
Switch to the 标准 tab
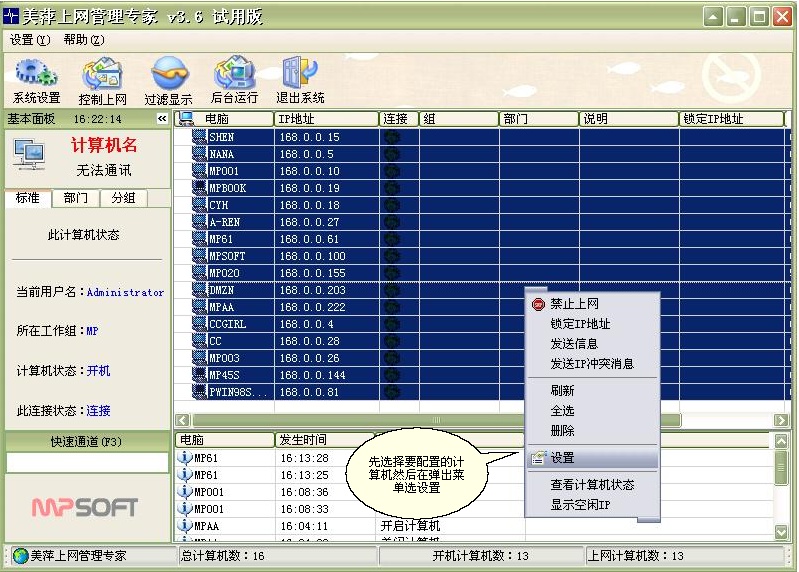click(28, 198)
